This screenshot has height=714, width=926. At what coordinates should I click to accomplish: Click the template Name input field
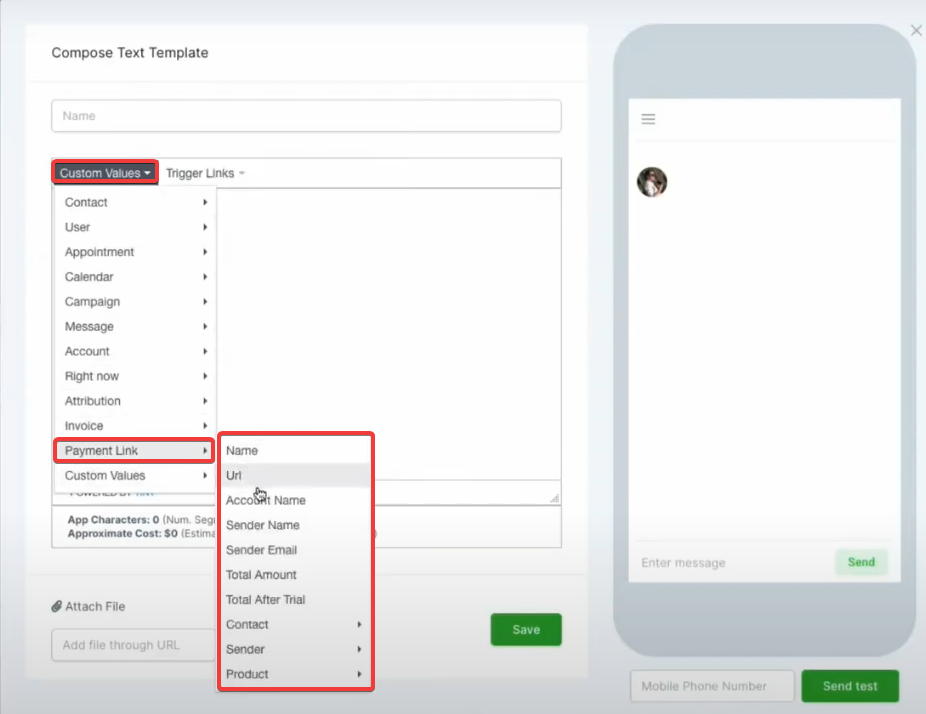pos(306,116)
